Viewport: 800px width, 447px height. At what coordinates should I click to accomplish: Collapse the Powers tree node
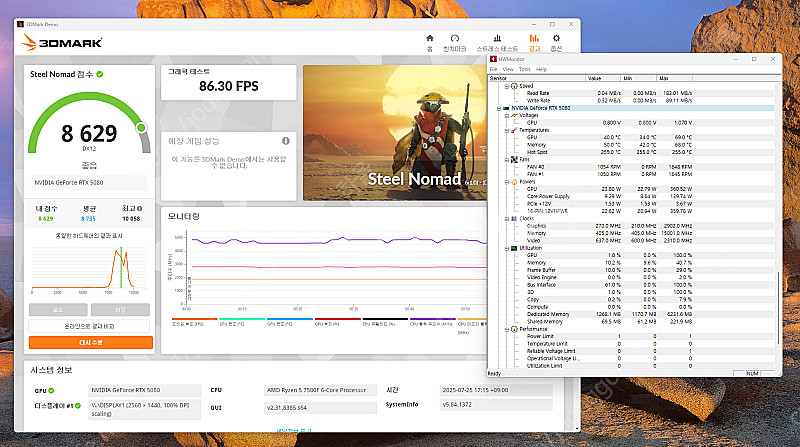(x=507, y=182)
